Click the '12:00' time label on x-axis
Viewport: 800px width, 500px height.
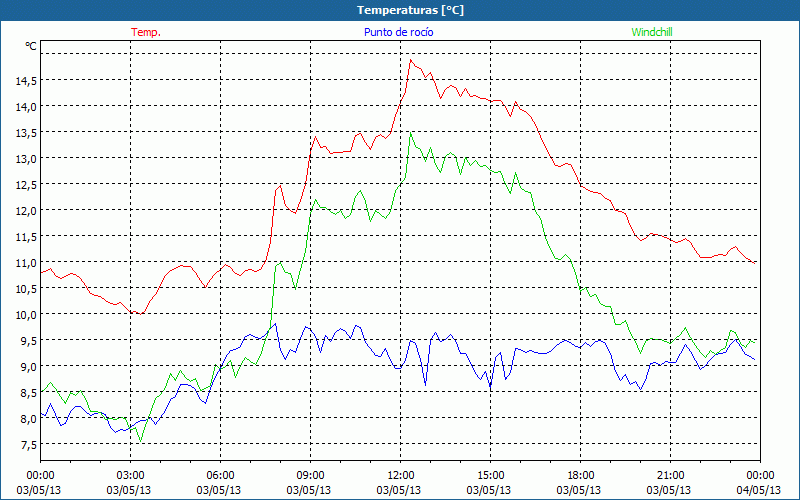[x=400, y=475]
